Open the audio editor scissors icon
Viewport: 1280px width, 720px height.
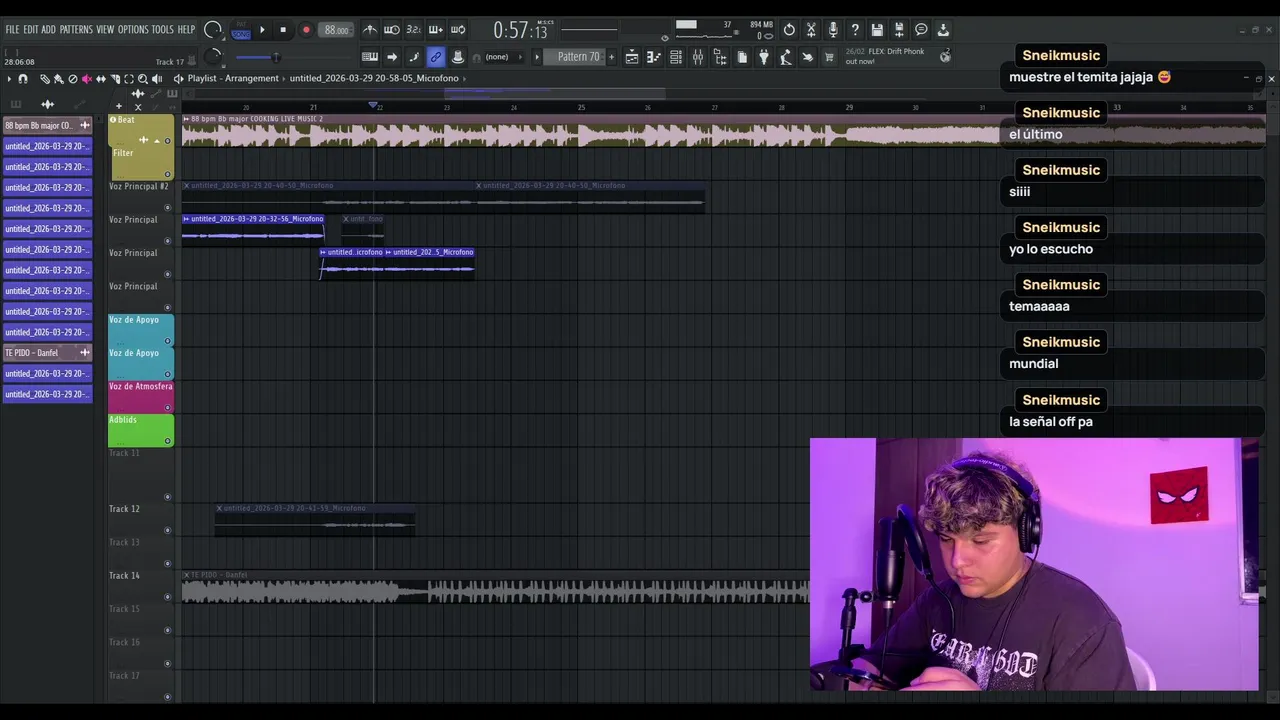click(x=811, y=30)
